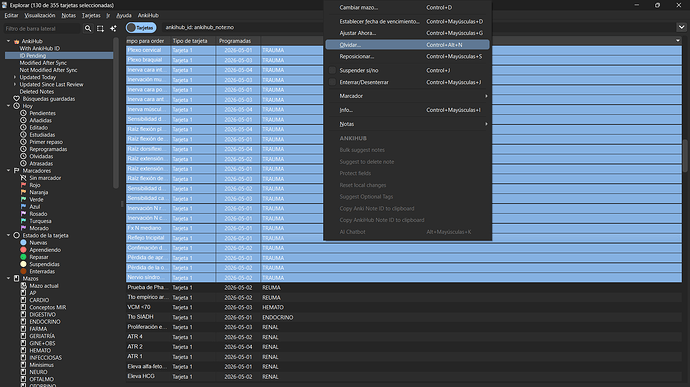Click the sidebar search magnifier icon
Viewport: 690px width, 387px height.
point(88,28)
